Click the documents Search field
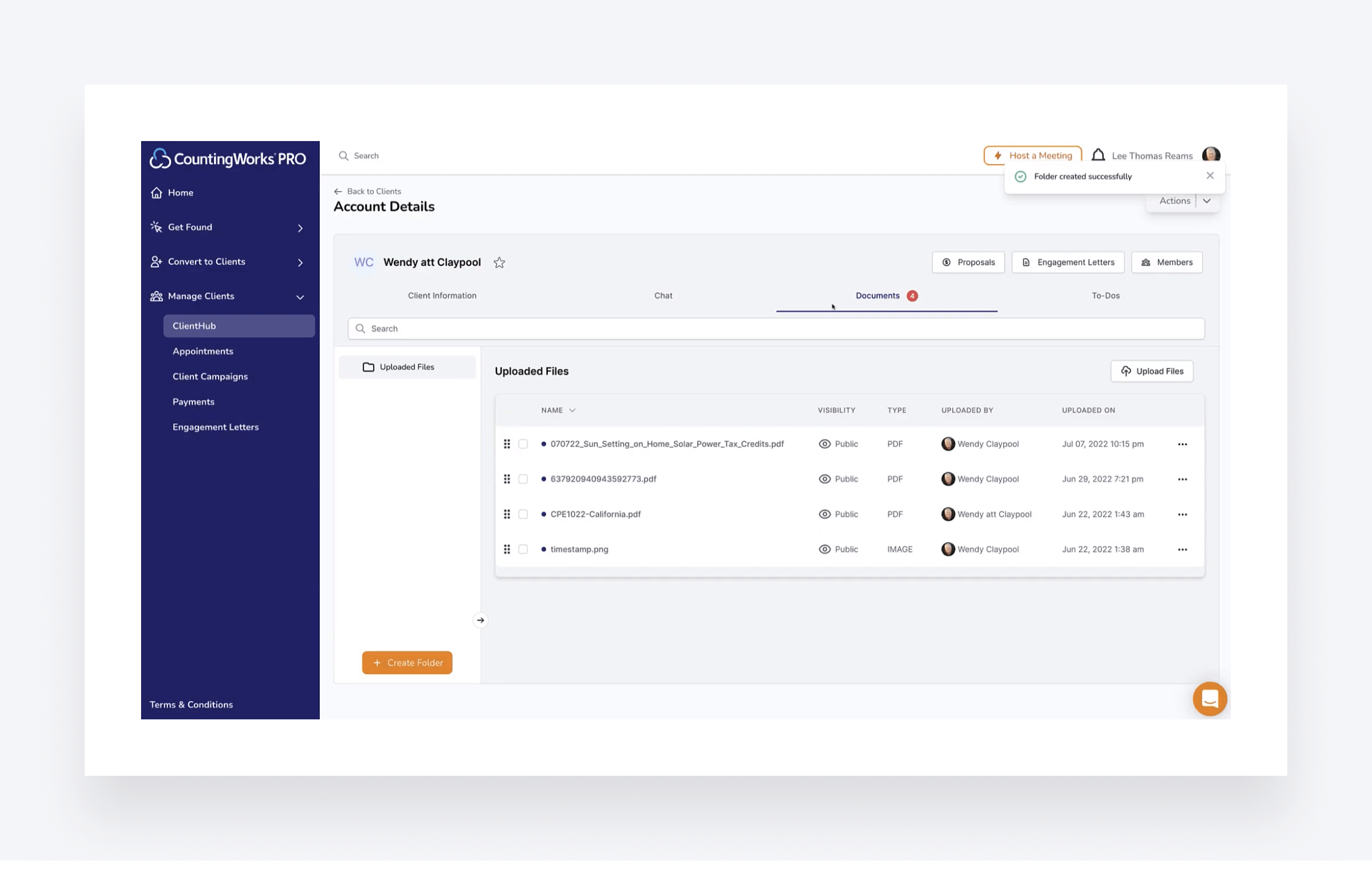Image resolution: width=1372 pixels, height=871 pixels. (x=776, y=329)
